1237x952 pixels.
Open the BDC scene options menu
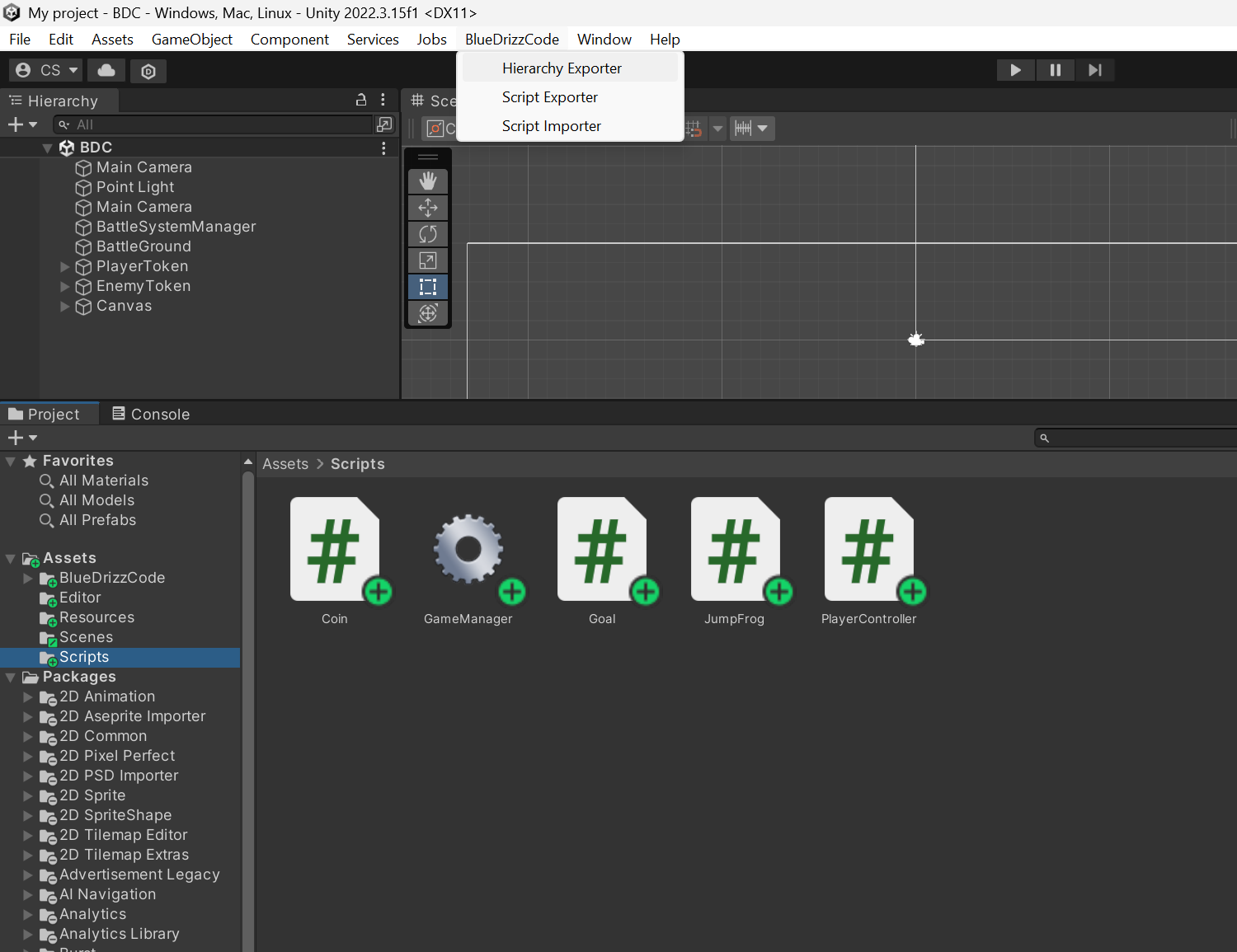point(383,148)
